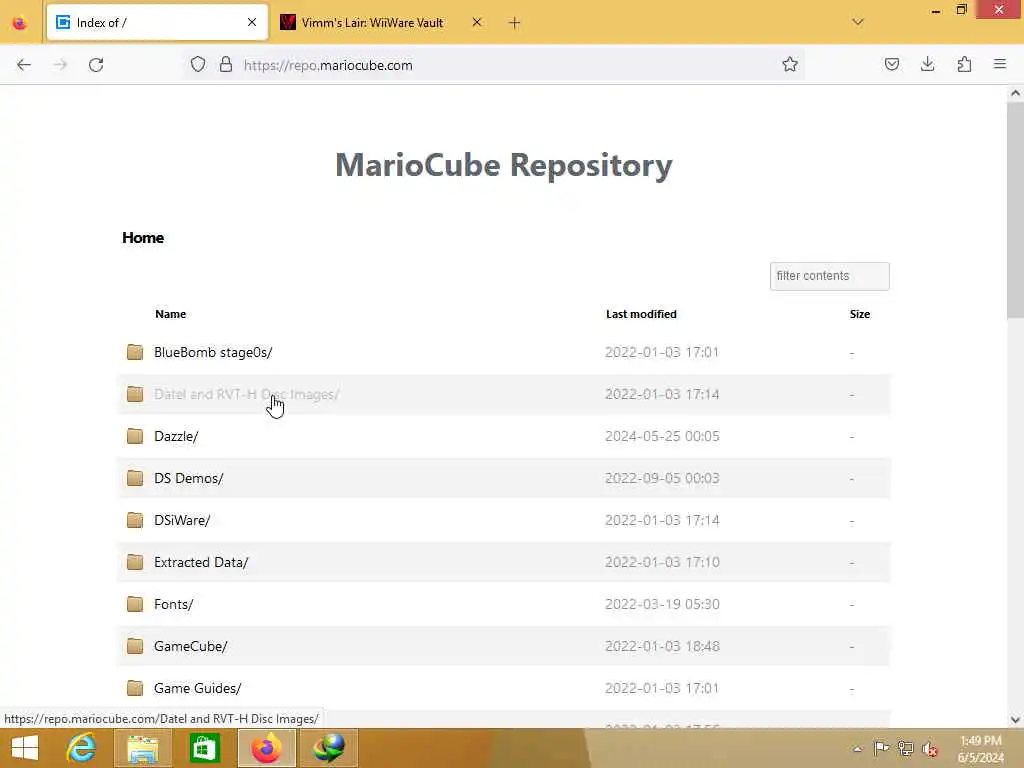Open a new tab with plus button
This screenshot has width=1024, height=768.
[x=514, y=23]
